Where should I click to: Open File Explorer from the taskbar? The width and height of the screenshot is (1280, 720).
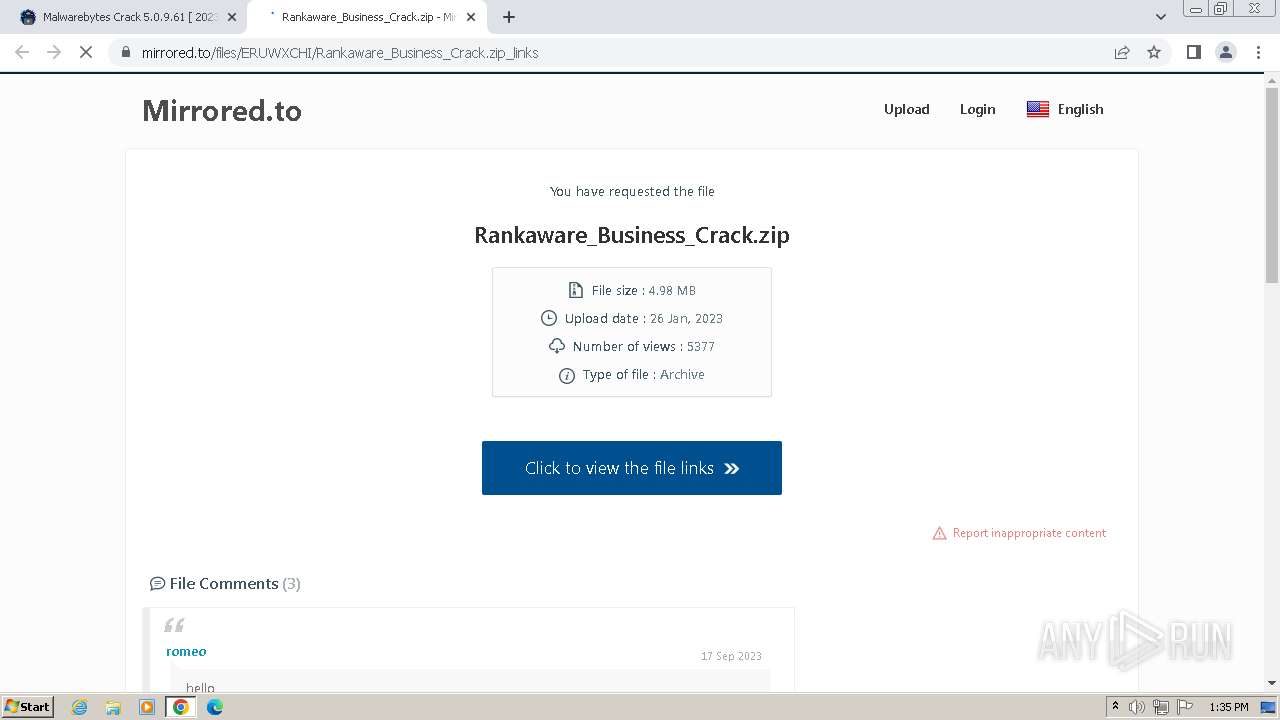pos(113,707)
